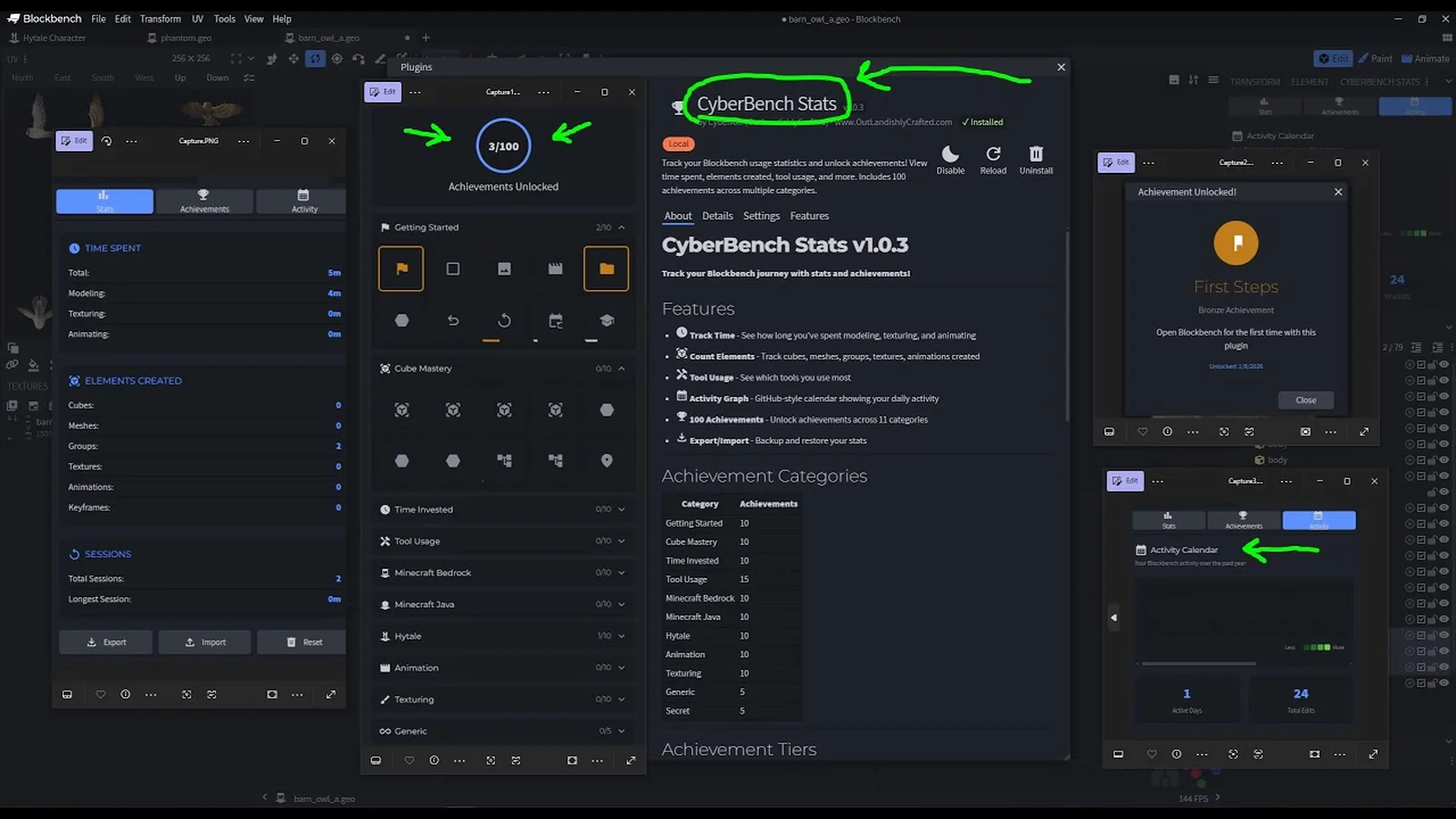Select the orange flag achievement in Getting Started

(x=401, y=268)
